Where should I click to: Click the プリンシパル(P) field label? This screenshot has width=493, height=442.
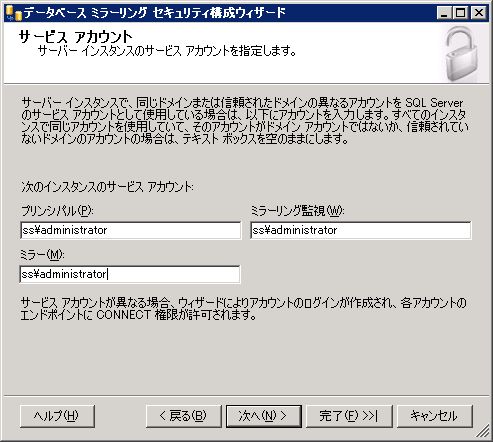pos(57,211)
